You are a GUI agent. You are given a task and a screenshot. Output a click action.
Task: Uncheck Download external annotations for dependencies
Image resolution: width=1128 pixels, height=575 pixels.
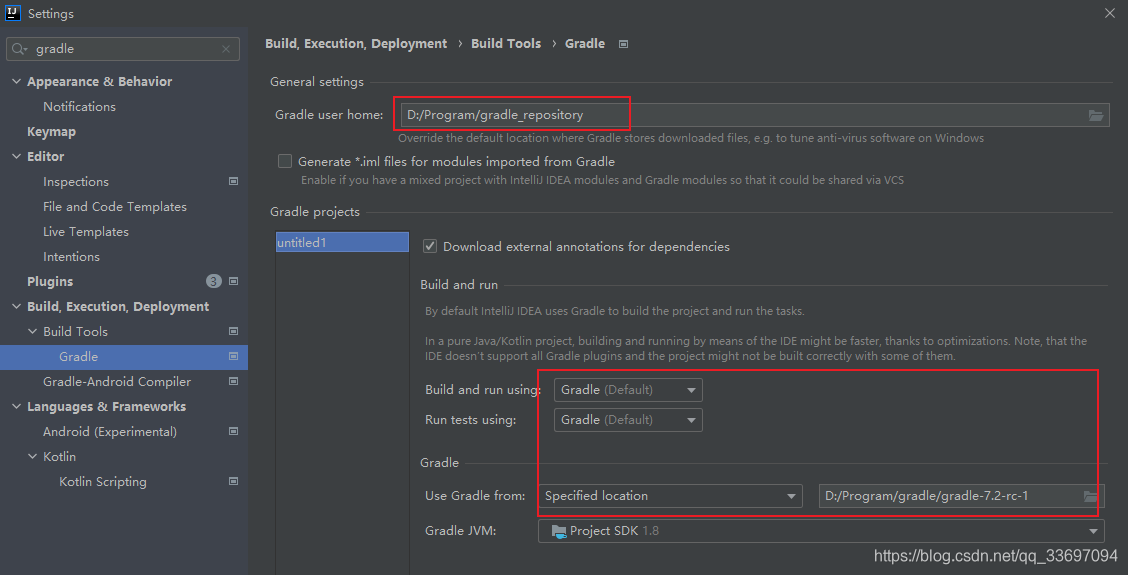tap(429, 246)
